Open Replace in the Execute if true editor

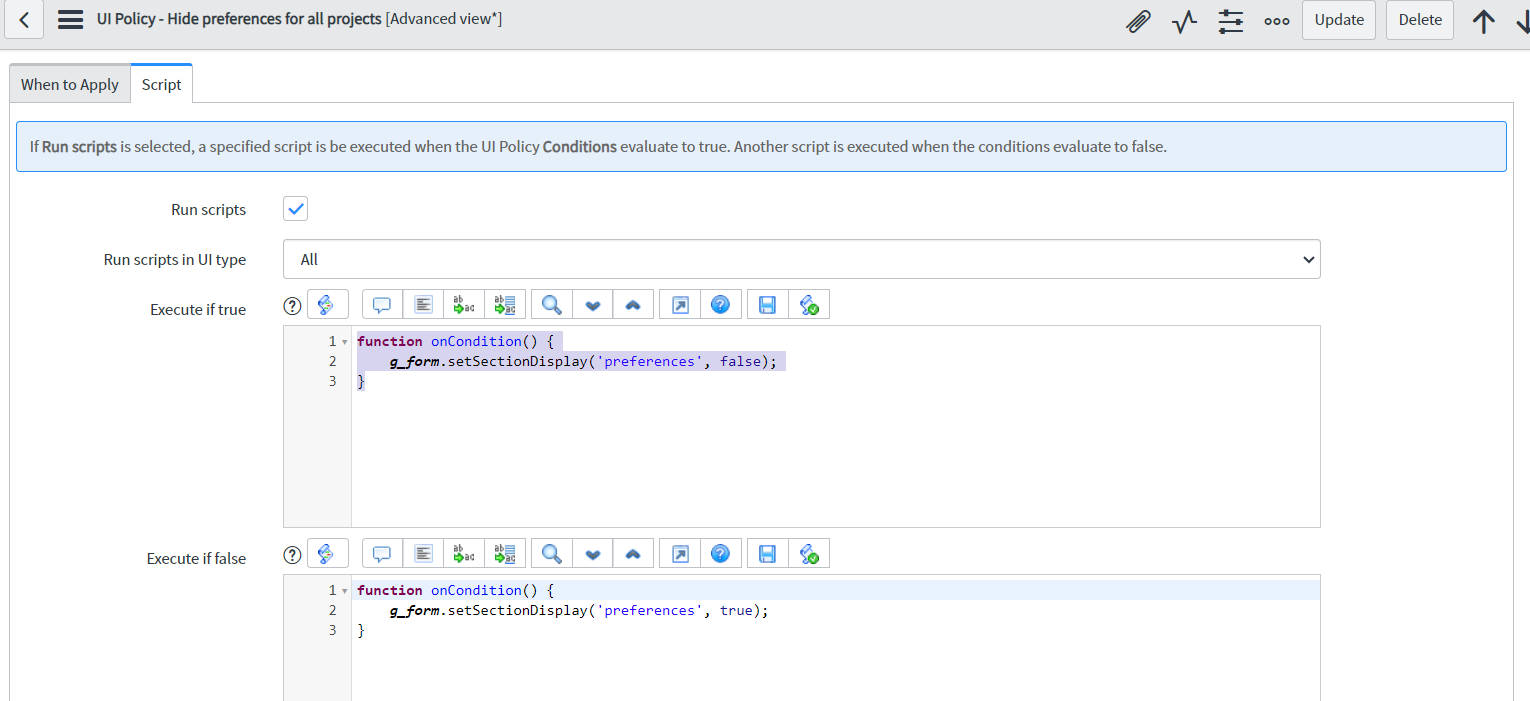click(x=464, y=304)
